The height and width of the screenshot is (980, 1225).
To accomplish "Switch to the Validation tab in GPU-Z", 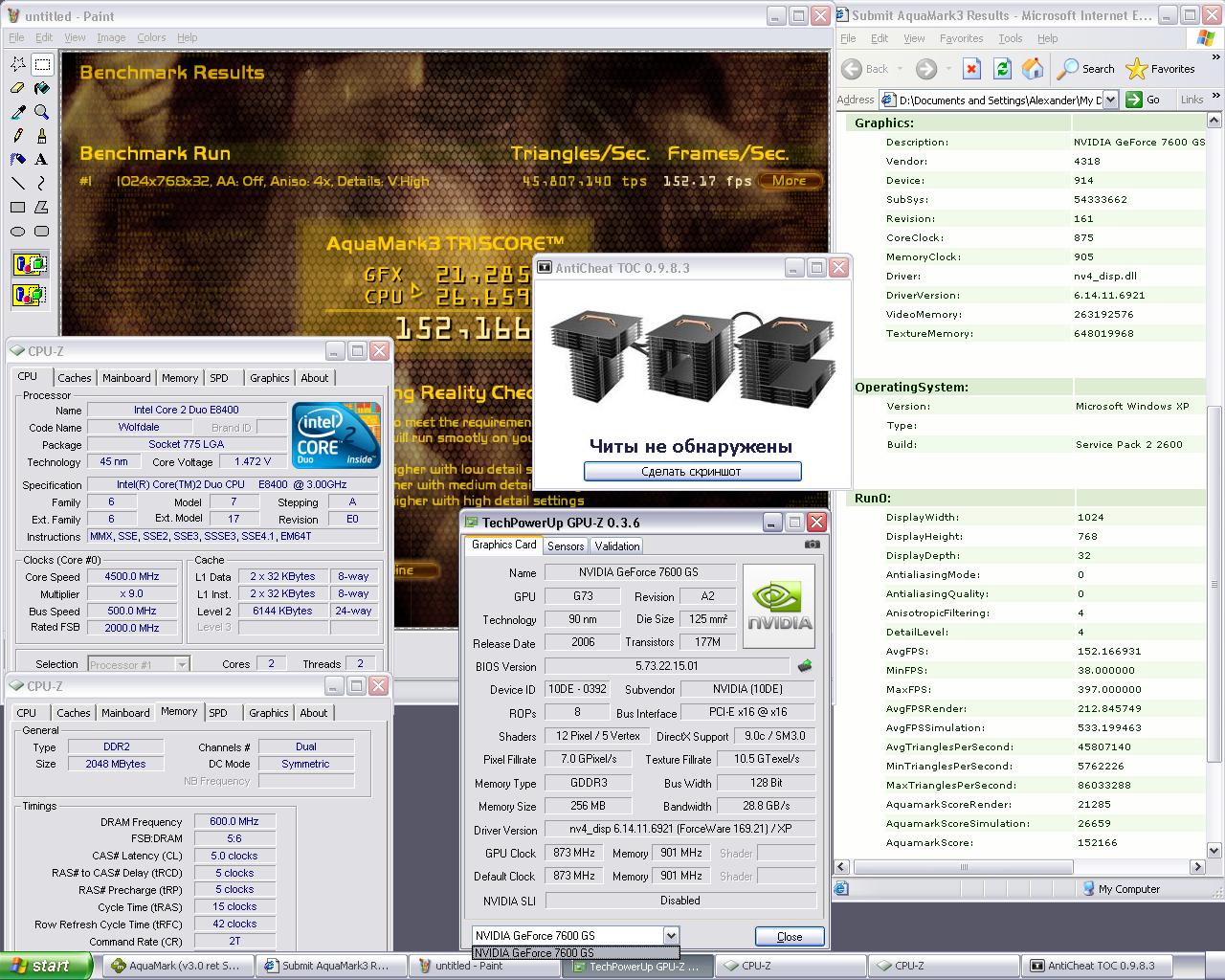I will point(617,546).
